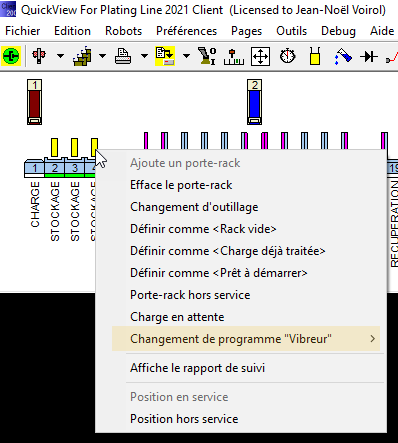
Task: Open the Aide menu
Action: (382, 31)
